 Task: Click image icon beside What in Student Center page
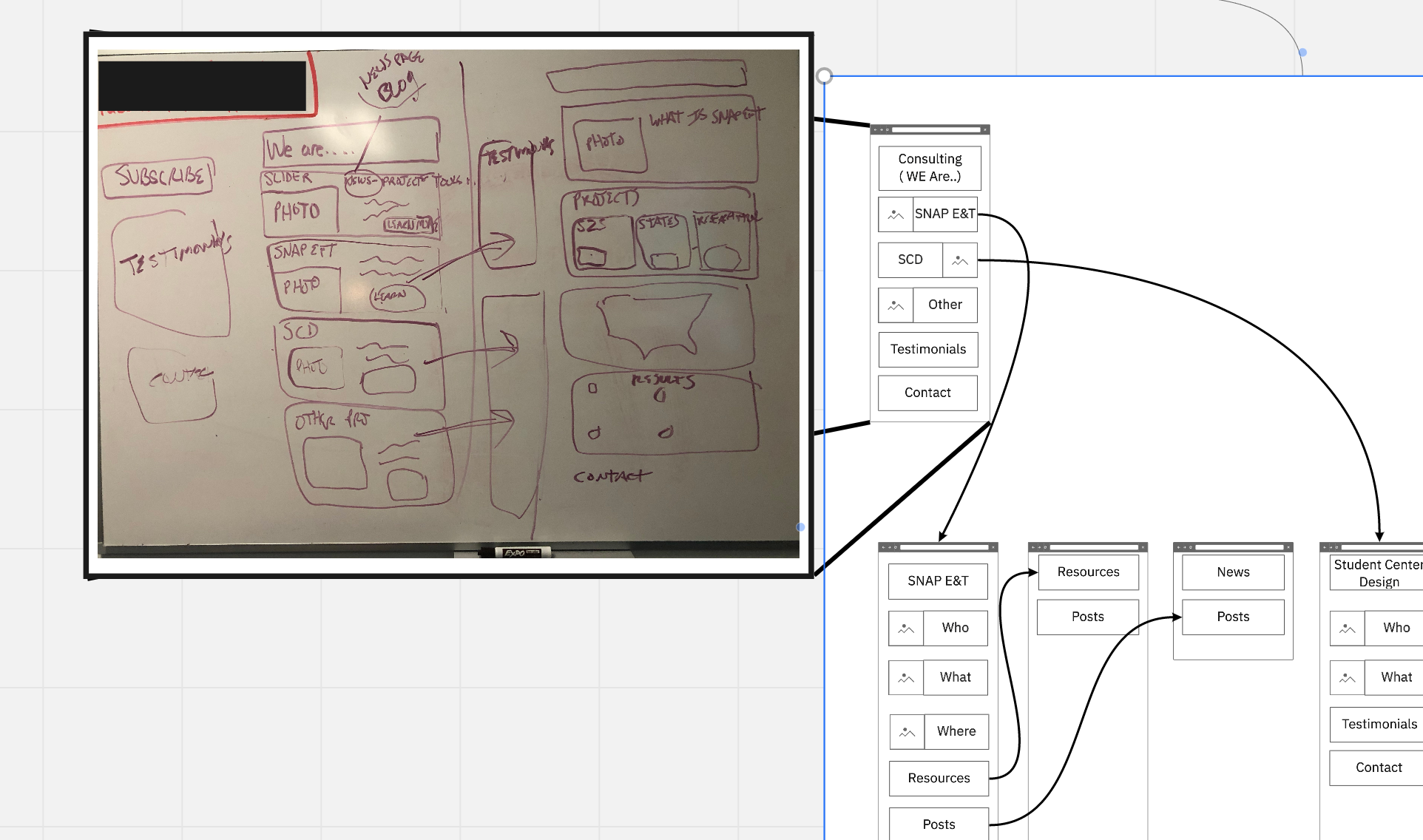(1347, 678)
